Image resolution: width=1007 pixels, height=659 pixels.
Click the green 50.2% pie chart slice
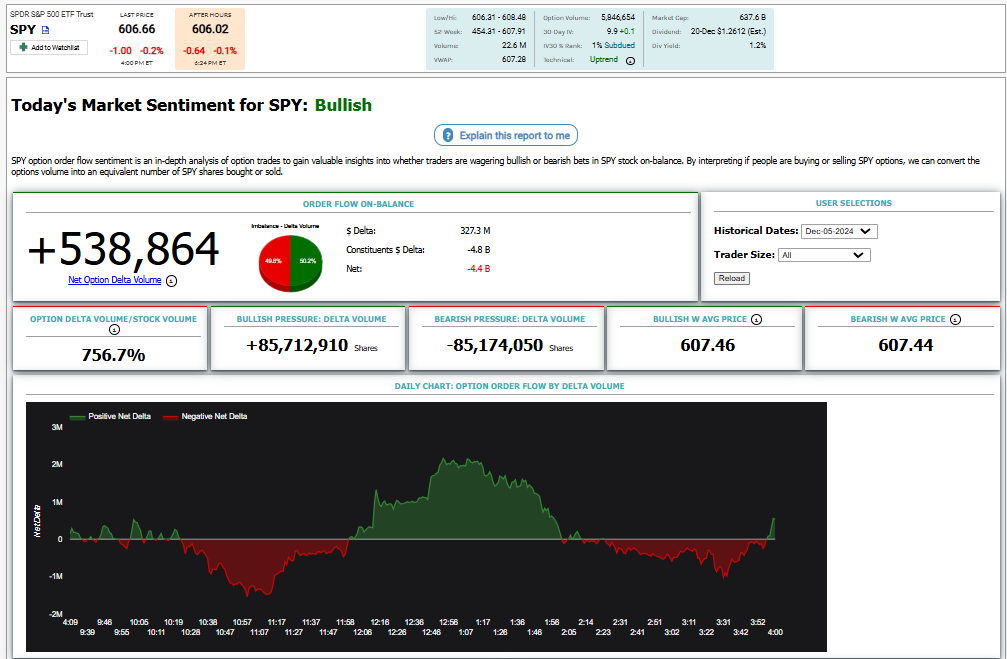(306, 261)
